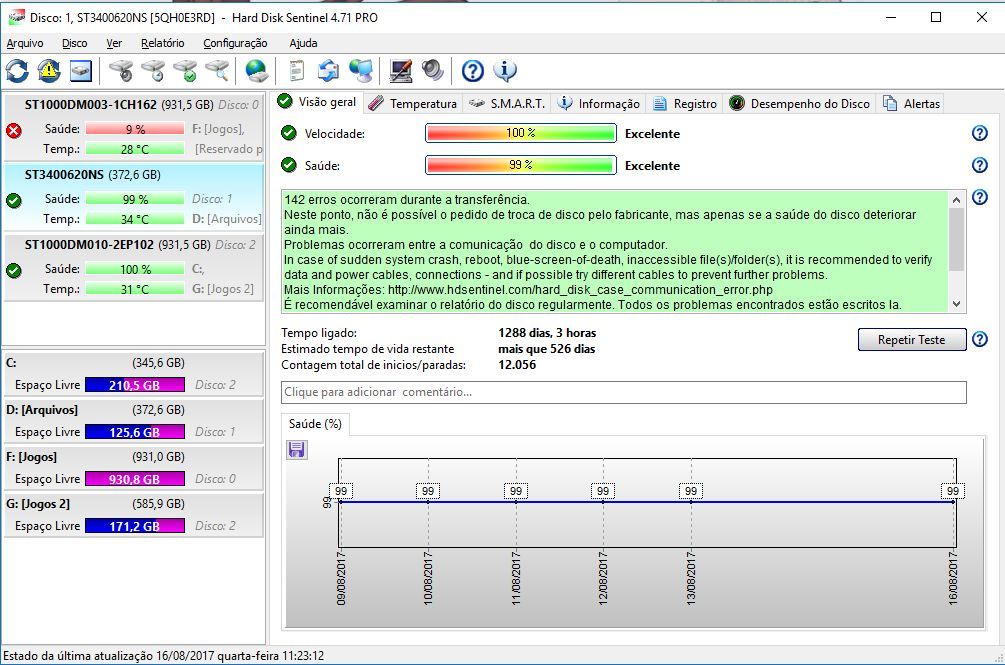This screenshot has height=665, width=1005.
Task: Open the Configuração menu
Action: (235, 43)
